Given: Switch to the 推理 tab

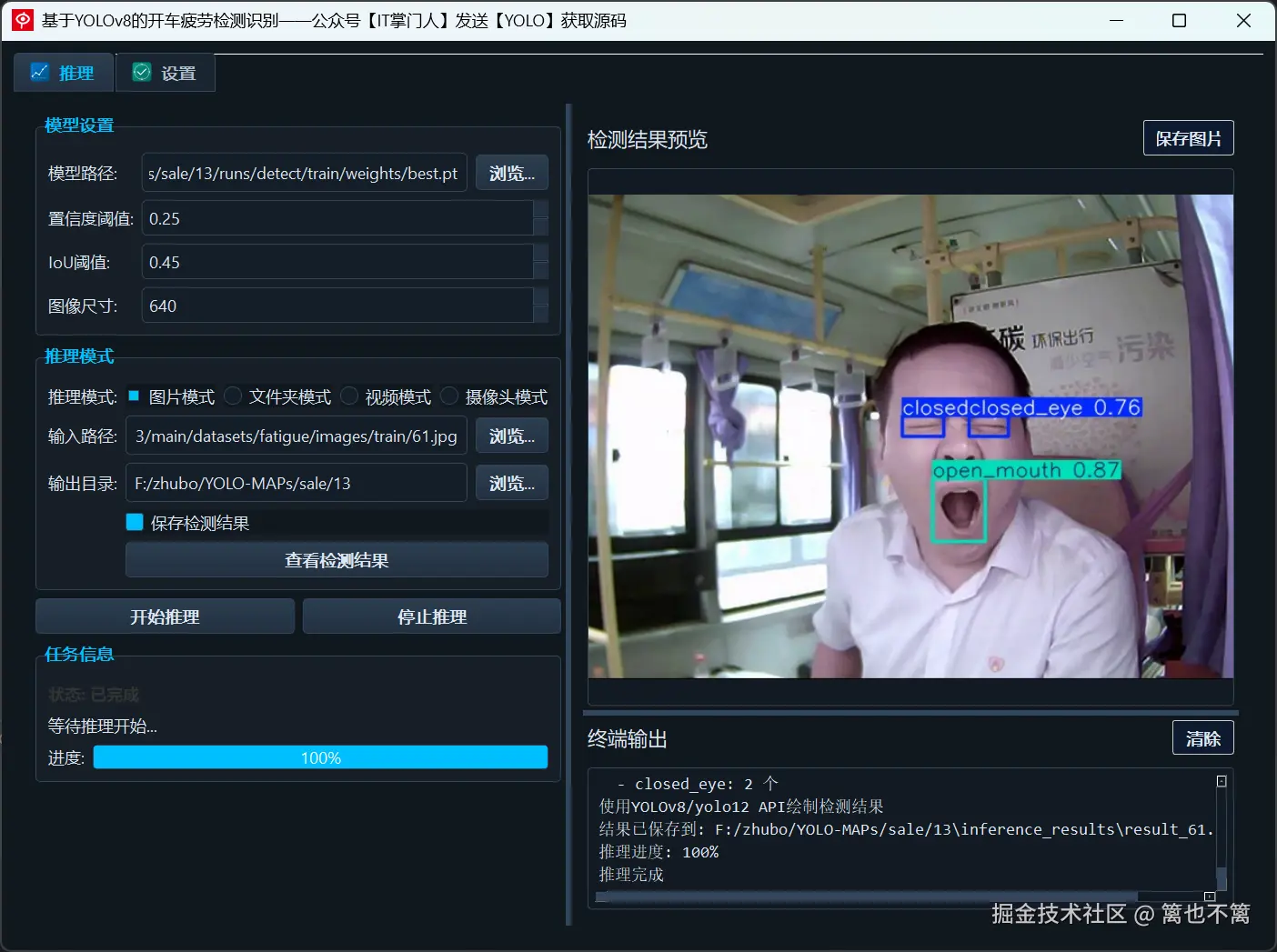Looking at the screenshot, I should point(64,73).
